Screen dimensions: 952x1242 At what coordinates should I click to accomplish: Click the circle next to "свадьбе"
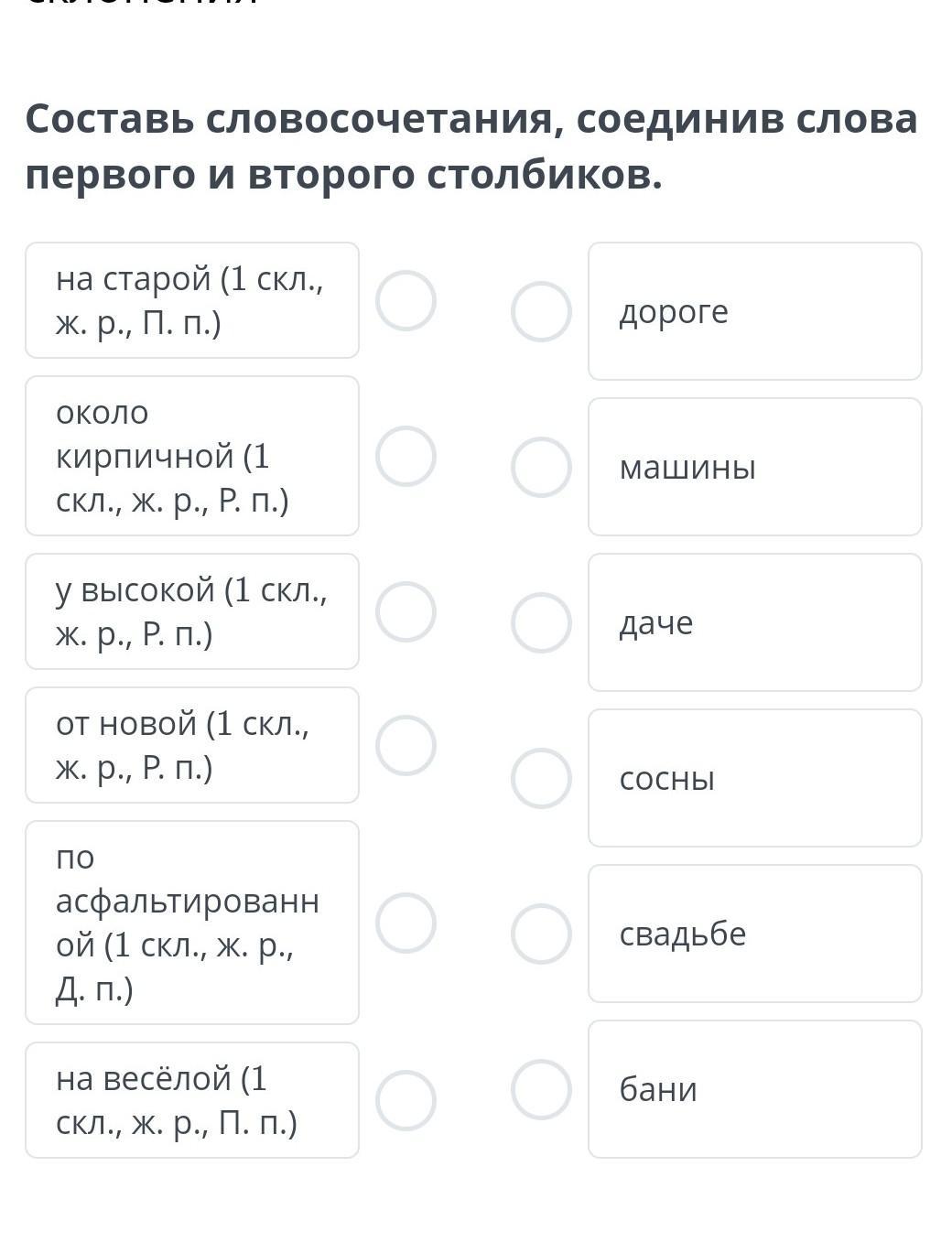pyautogui.click(x=541, y=934)
